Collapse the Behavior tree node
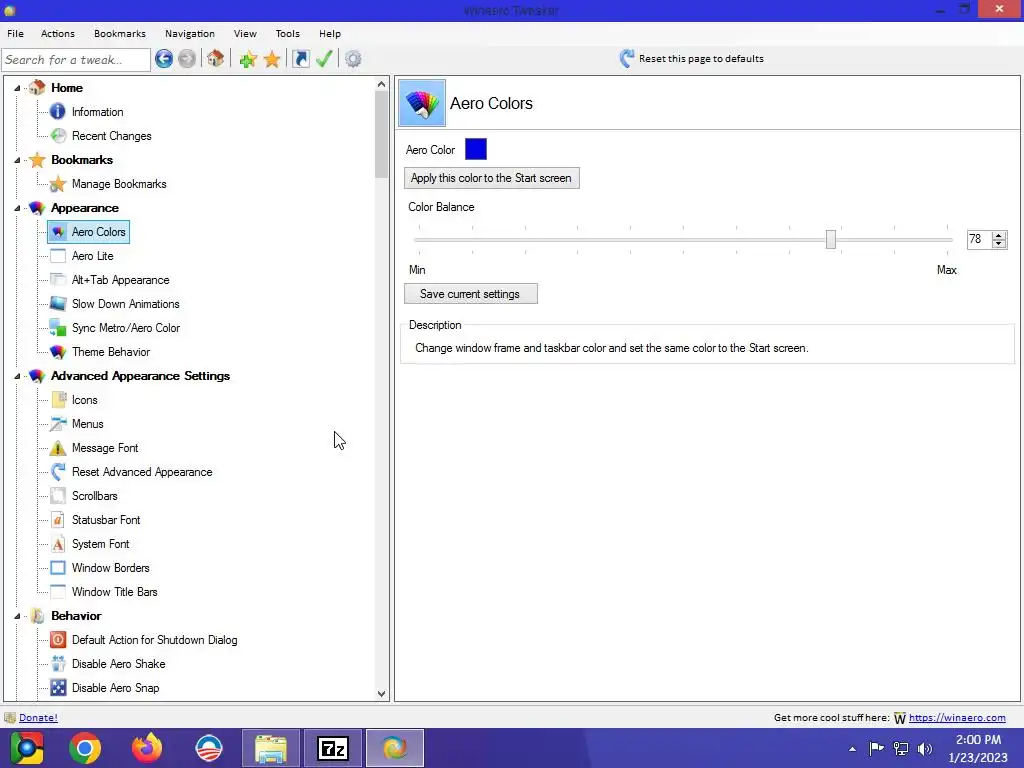The image size is (1024, 768). tap(18, 616)
